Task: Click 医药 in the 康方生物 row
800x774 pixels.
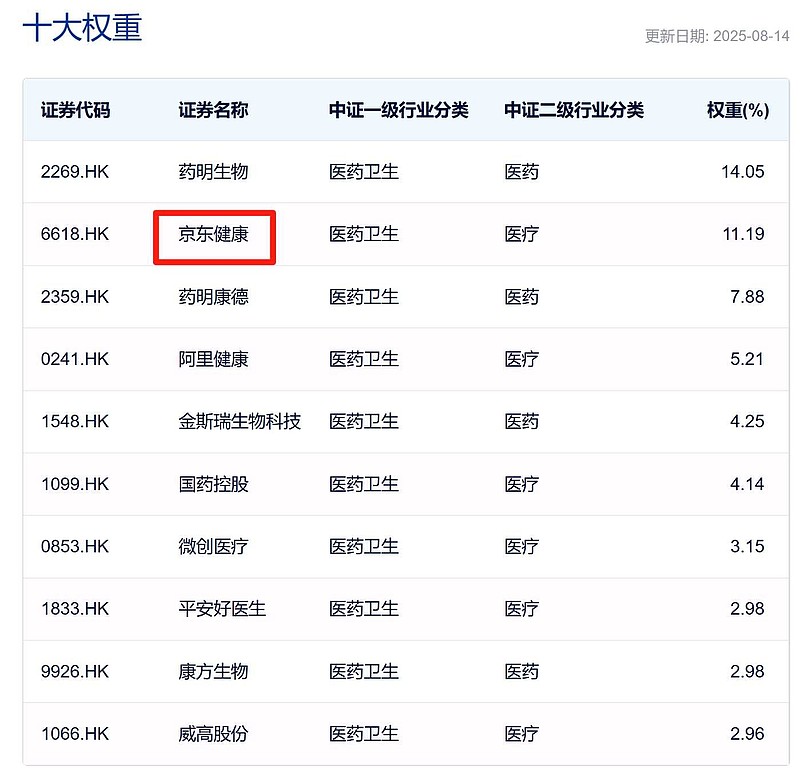Action: (522, 671)
